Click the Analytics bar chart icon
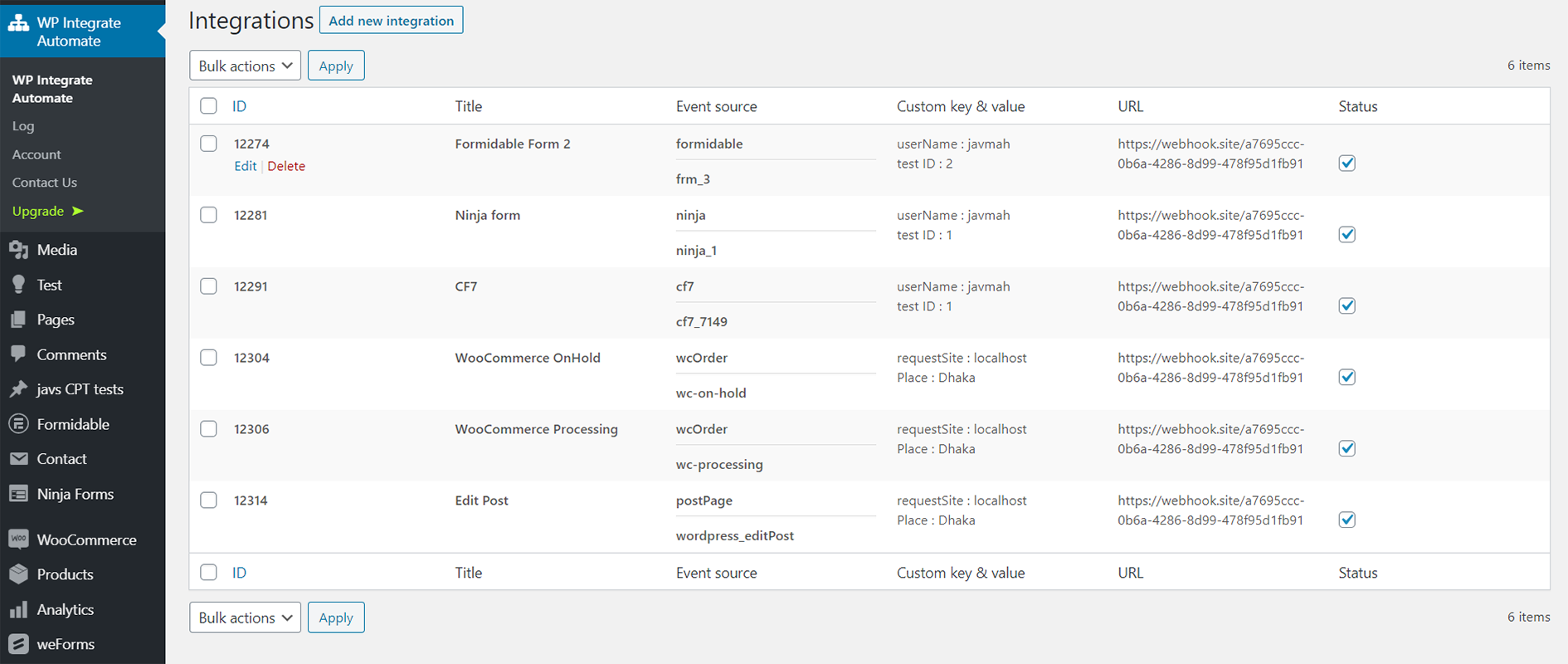1568x664 pixels. [x=18, y=609]
